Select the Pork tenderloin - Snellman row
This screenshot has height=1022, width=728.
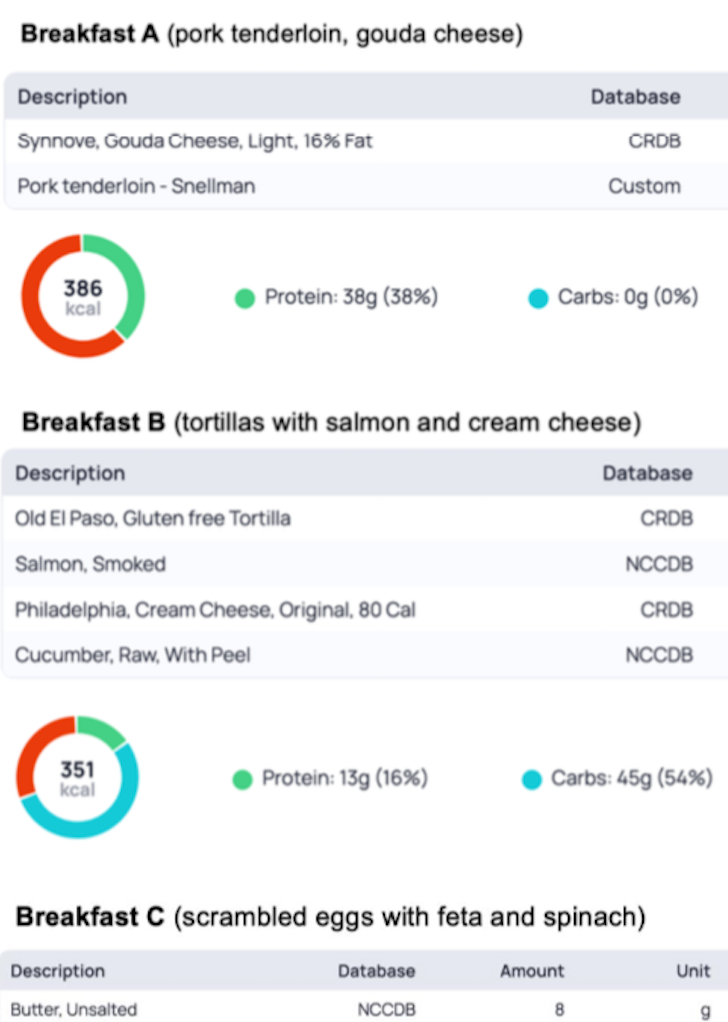pyautogui.click(x=366, y=186)
